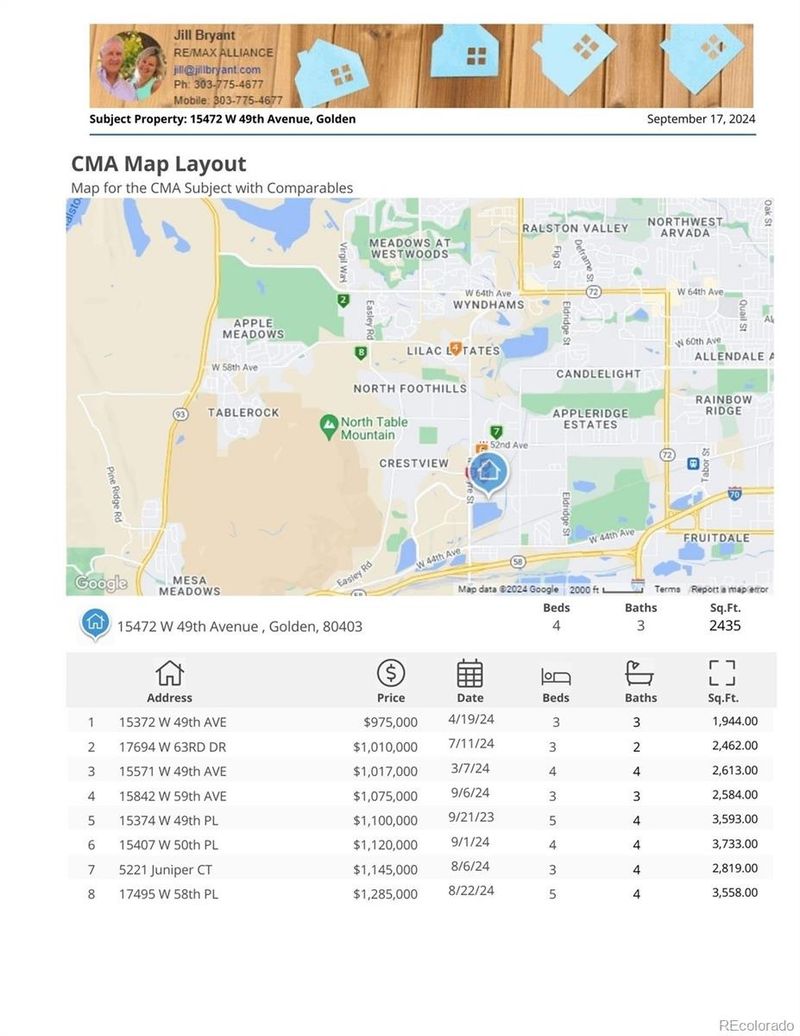
Task: Click the Jill Bryant agent name
Action: tap(204, 35)
